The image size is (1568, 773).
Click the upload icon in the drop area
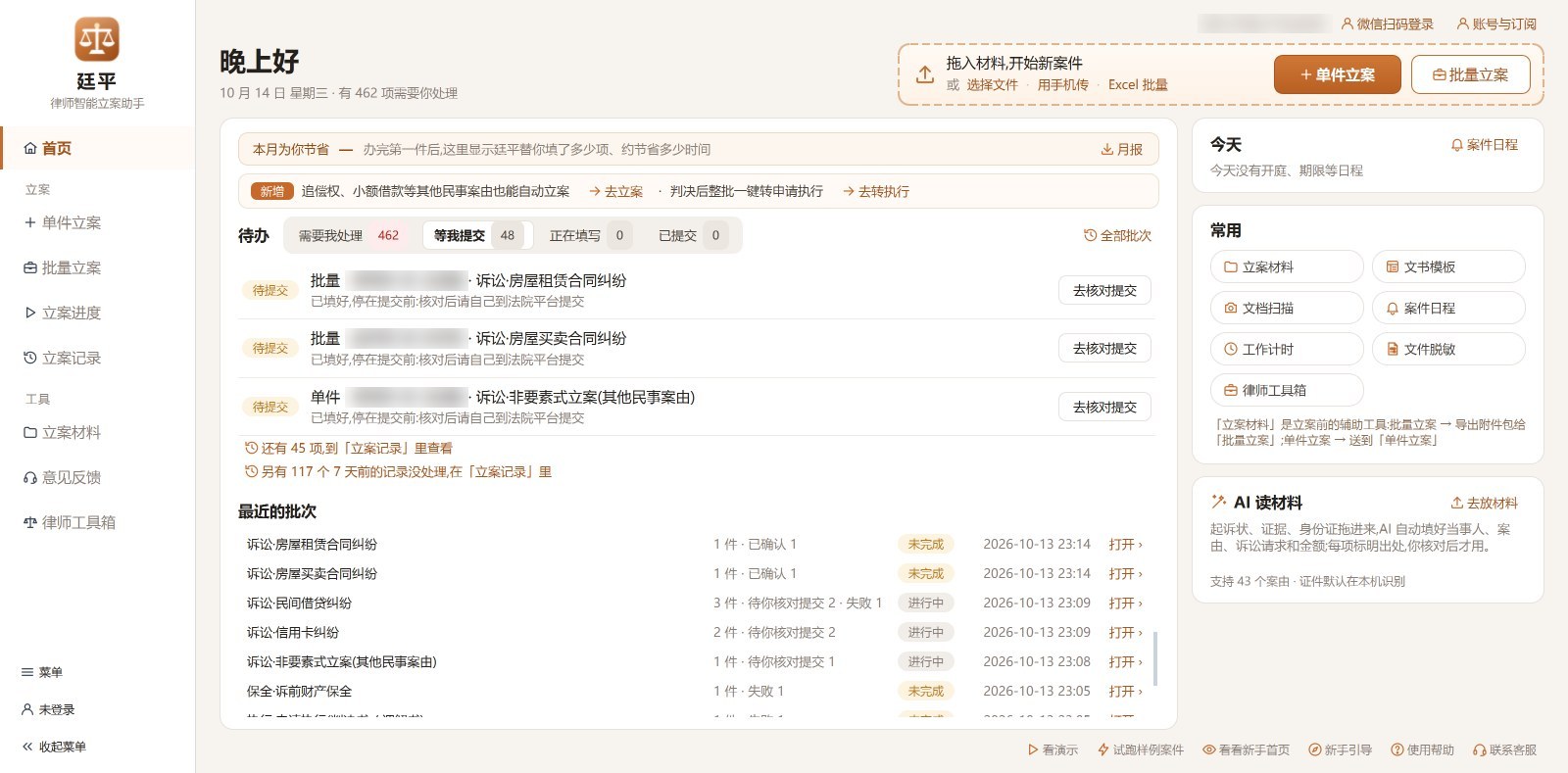click(x=925, y=74)
